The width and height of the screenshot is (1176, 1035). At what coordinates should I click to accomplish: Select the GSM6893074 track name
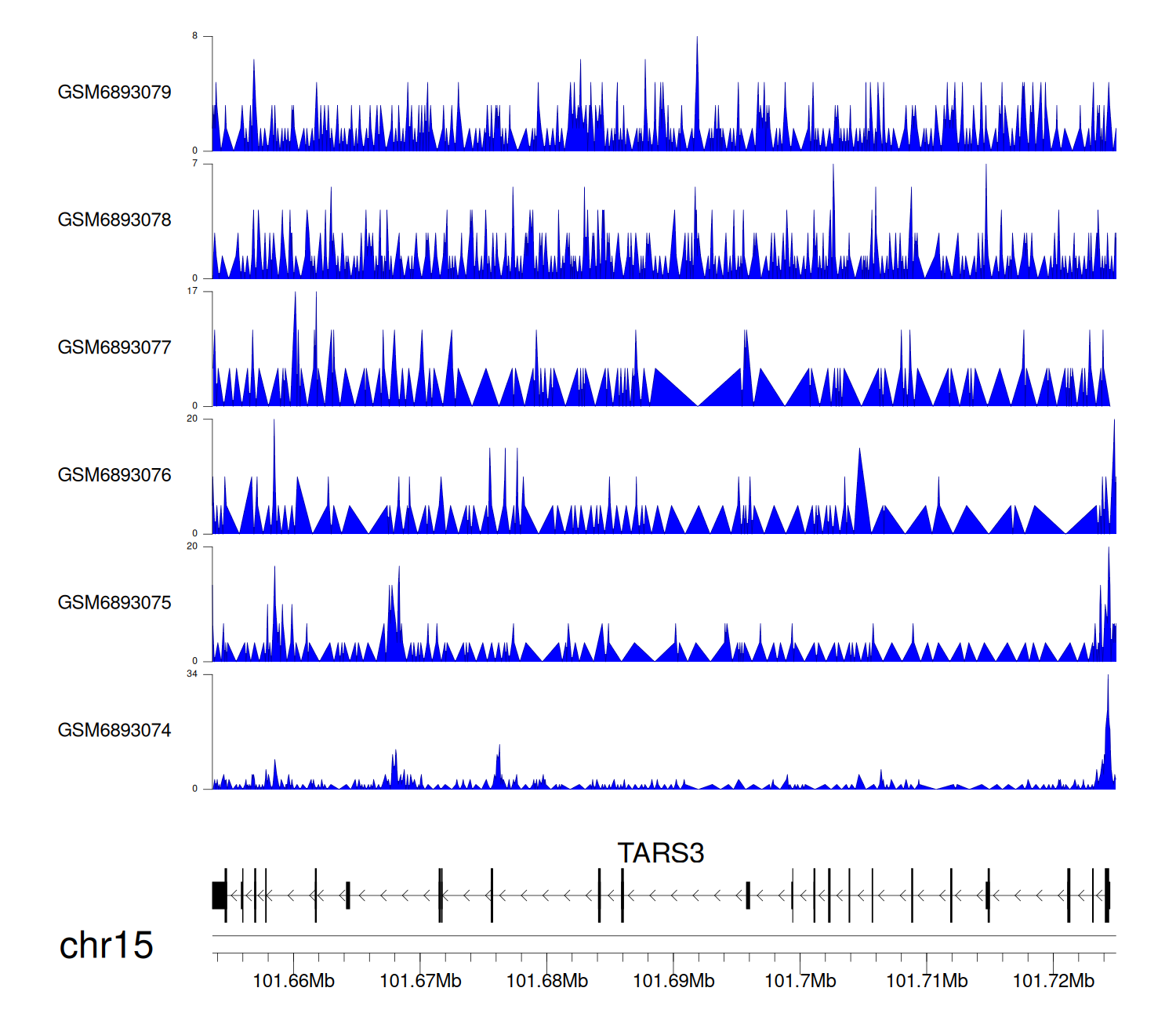pos(114,731)
